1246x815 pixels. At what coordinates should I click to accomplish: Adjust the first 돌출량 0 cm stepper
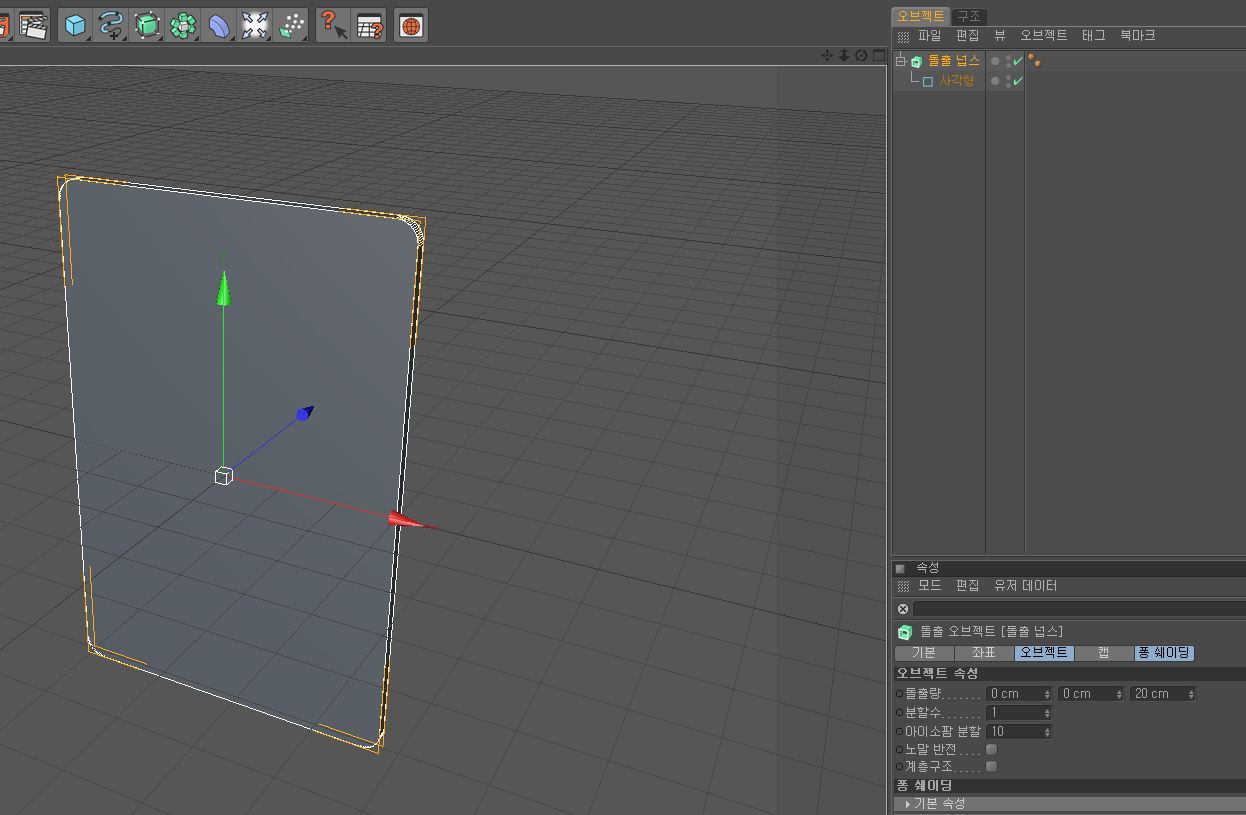[1047, 694]
